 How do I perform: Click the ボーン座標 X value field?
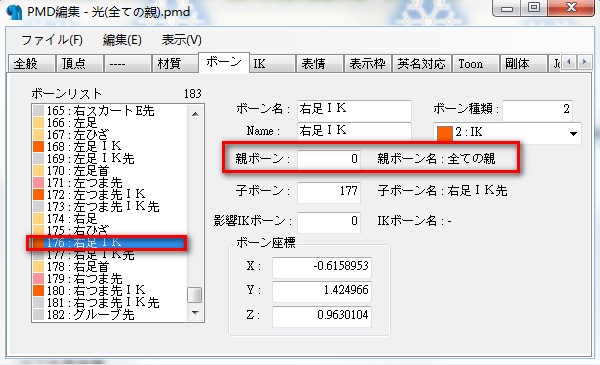coord(321,266)
